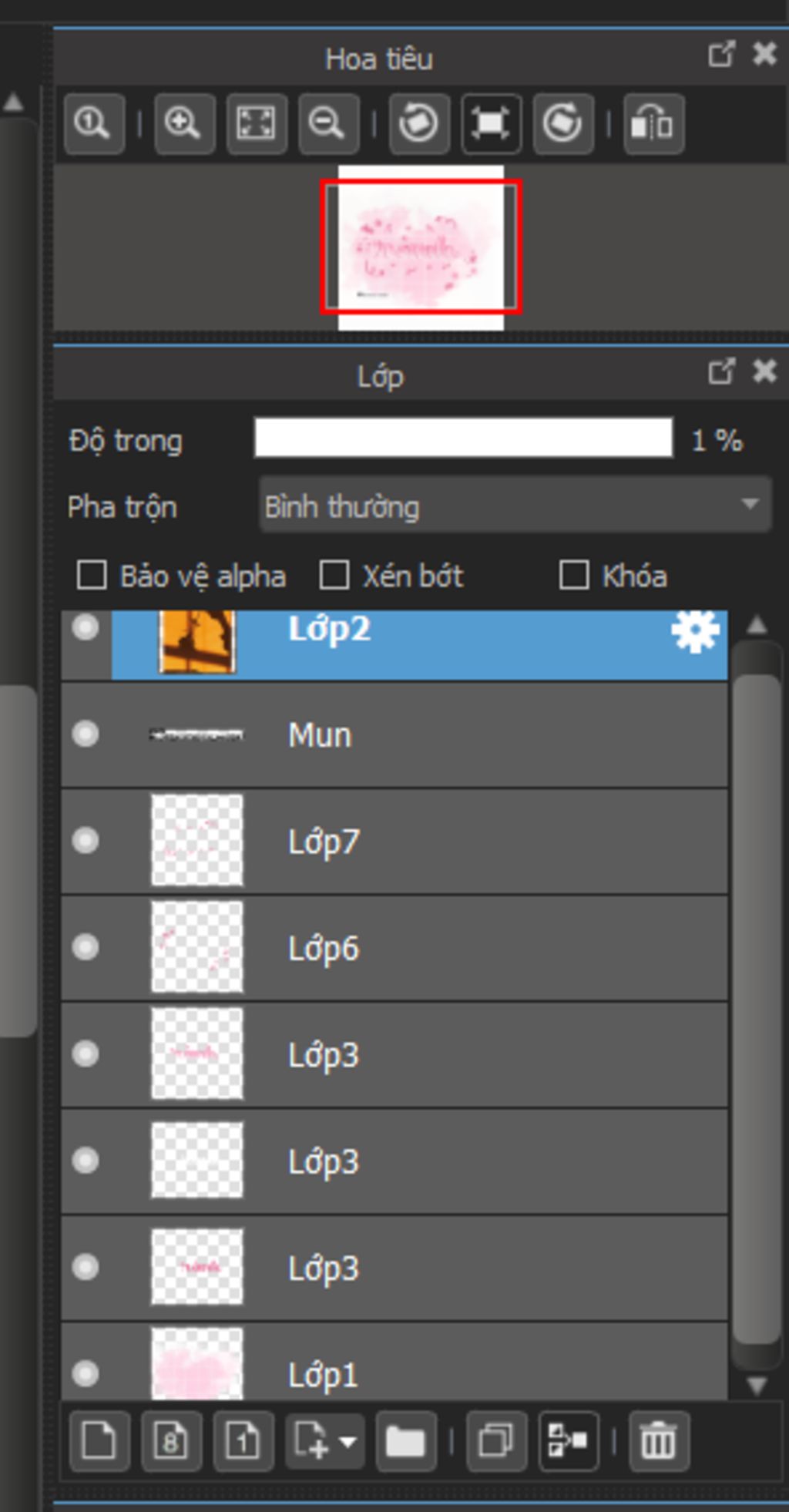Viewport: 789px width, 1512px height.
Task: Enable the Khóa lock checkbox
Action: [x=574, y=576]
